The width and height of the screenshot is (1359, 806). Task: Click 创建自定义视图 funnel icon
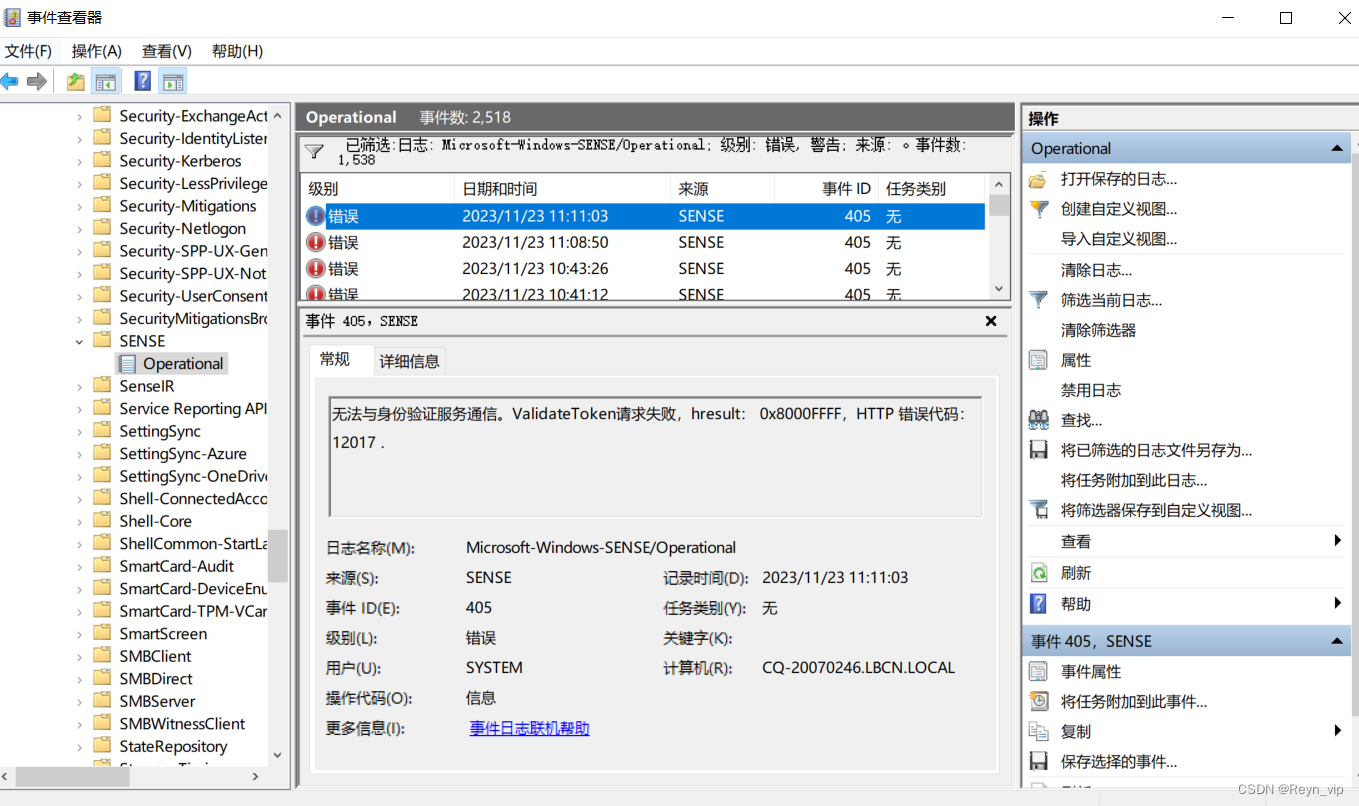pos(1039,209)
